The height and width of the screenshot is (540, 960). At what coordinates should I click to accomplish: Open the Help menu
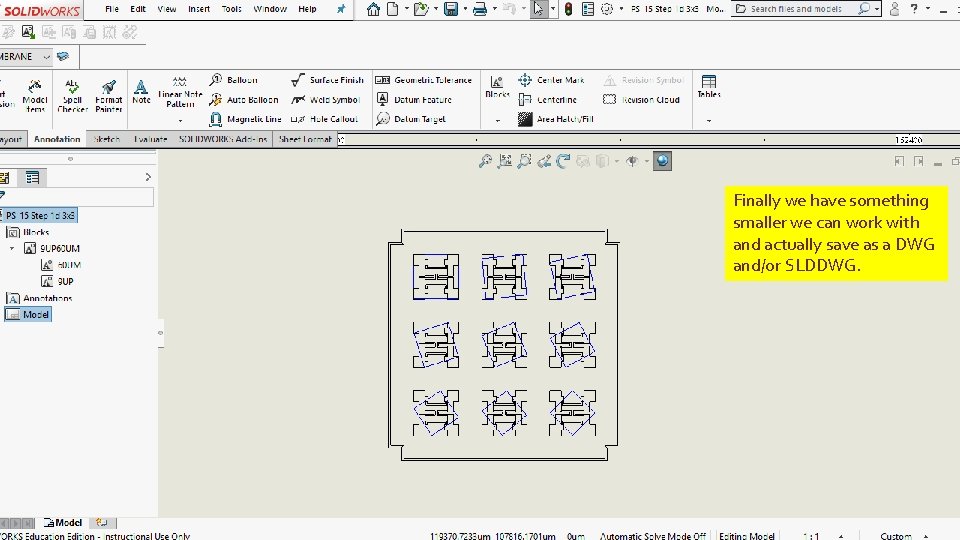[x=307, y=9]
